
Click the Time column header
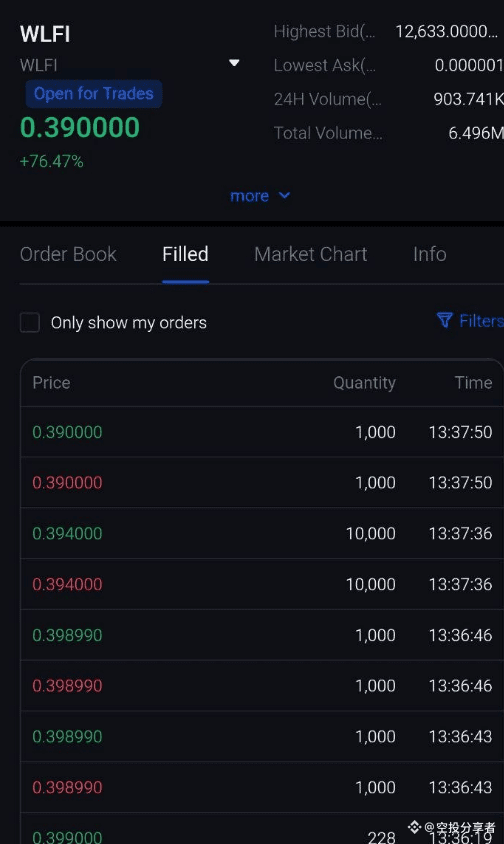click(473, 383)
